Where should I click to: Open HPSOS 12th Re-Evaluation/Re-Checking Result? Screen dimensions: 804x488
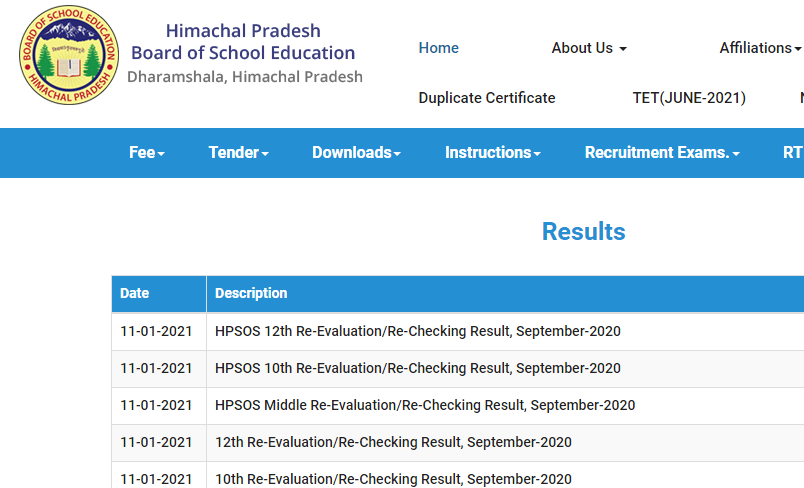click(x=417, y=331)
